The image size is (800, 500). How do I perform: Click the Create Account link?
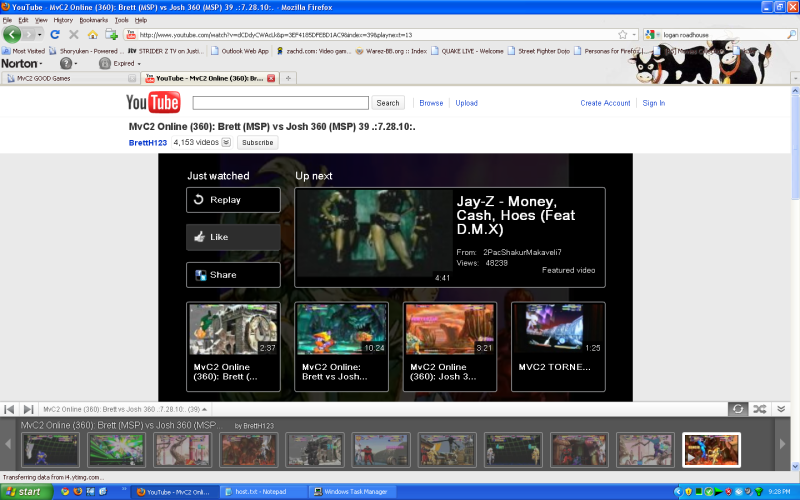pyautogui.click(x=605, y=103)
